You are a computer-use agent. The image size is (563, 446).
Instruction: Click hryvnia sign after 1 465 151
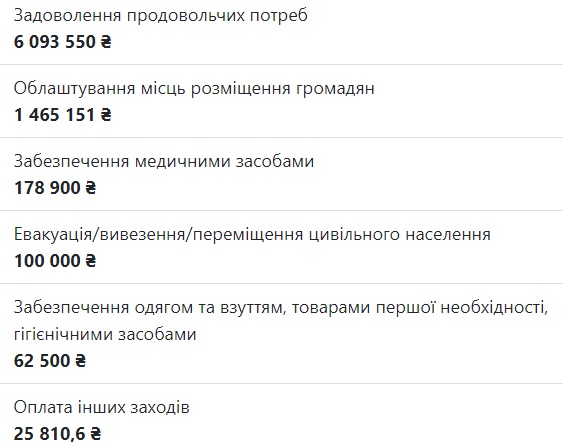coord(106,115)
